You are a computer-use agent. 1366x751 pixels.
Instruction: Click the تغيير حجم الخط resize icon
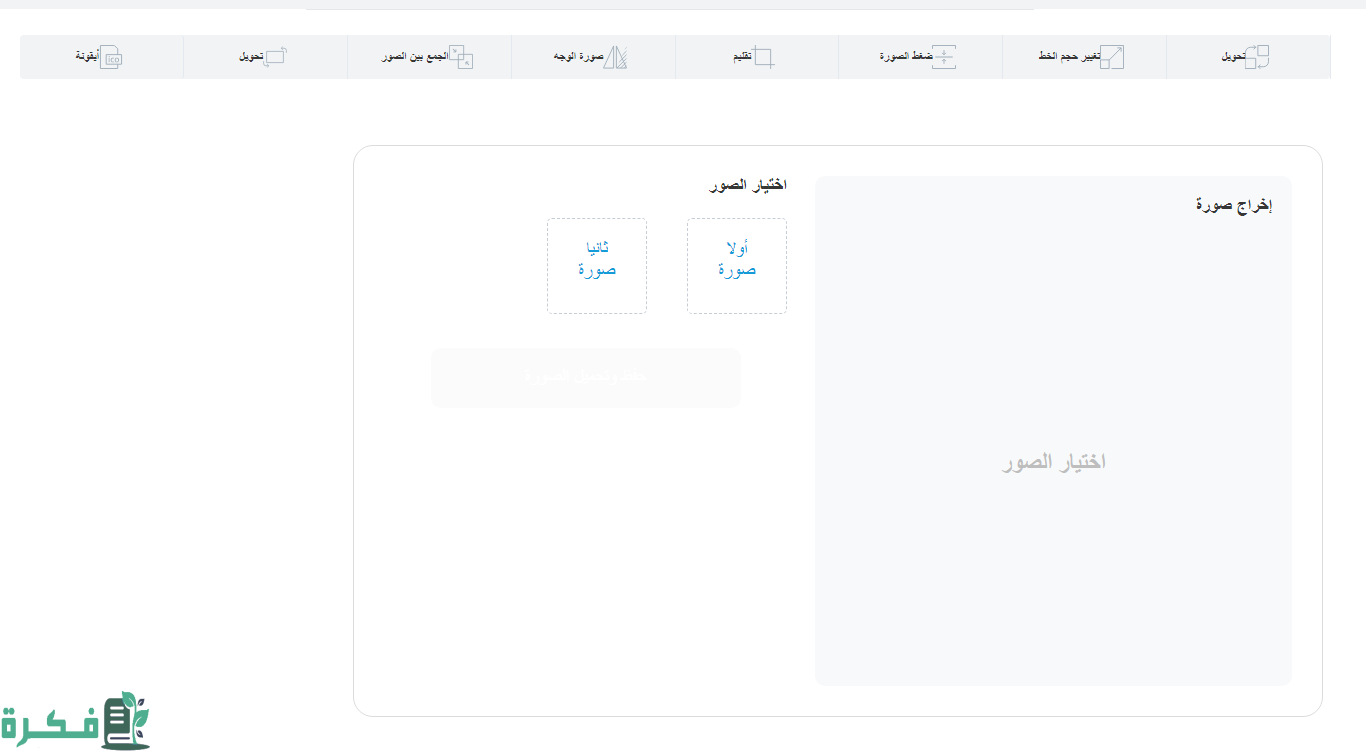click(1112, 57)
